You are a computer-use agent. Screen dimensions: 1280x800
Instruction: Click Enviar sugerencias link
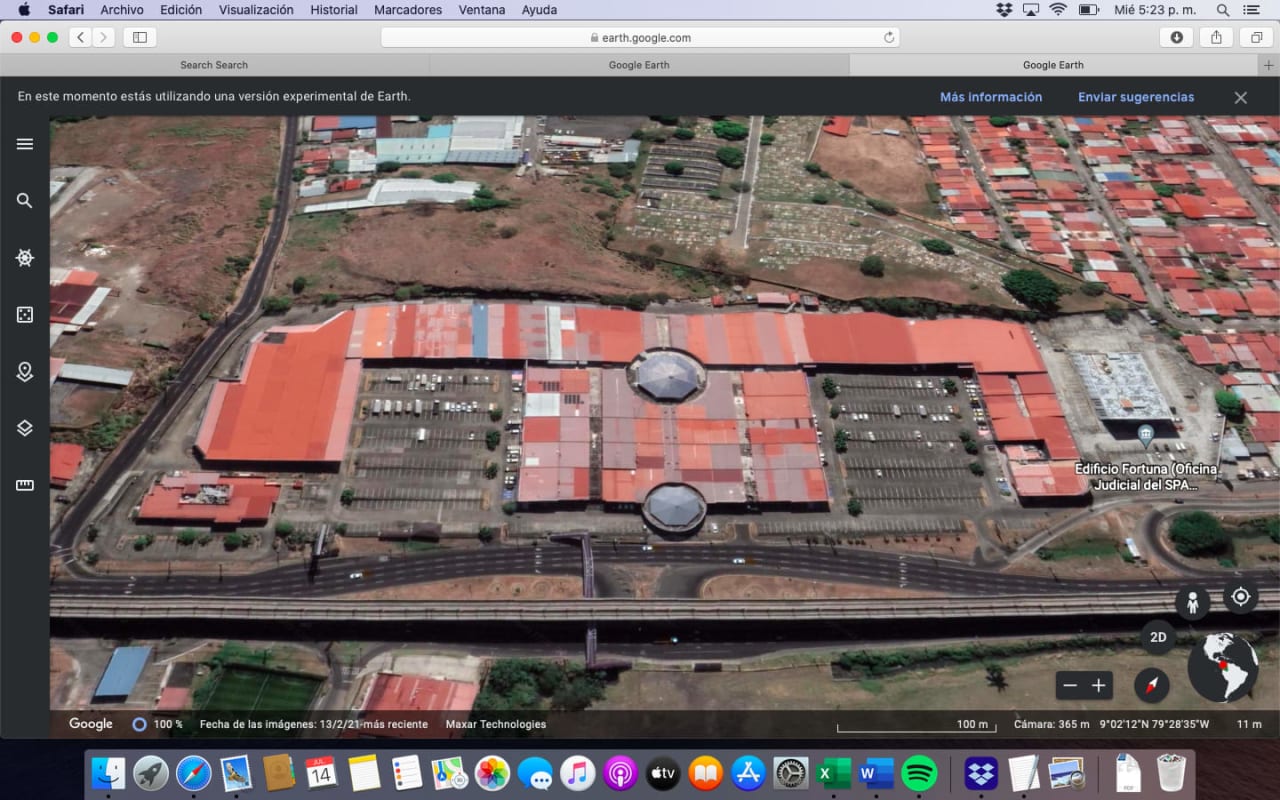tap(1135, 97)
